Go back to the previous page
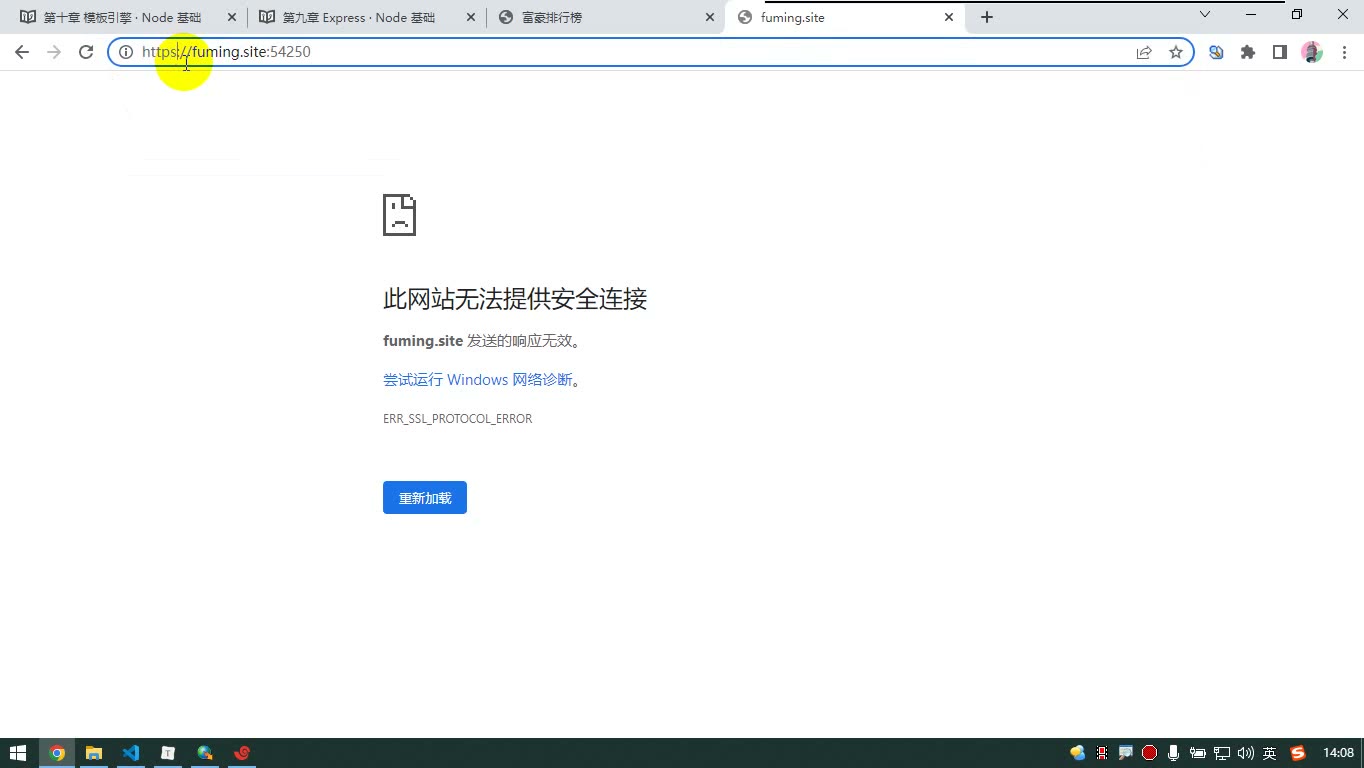Viewport: 1364px width, 768px height. pyautogui.click(x=22, y=52)
